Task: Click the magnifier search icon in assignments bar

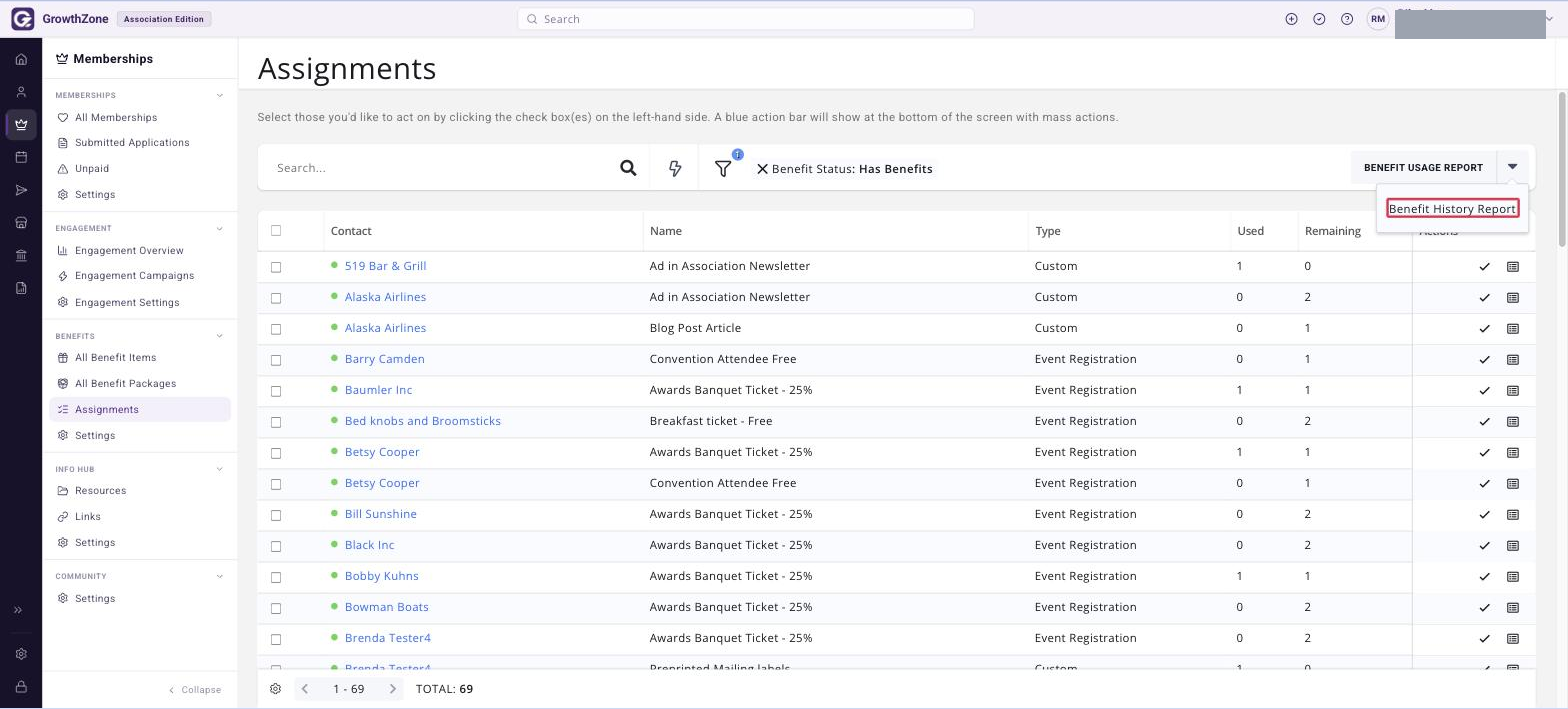Action: tap(628, 168)
